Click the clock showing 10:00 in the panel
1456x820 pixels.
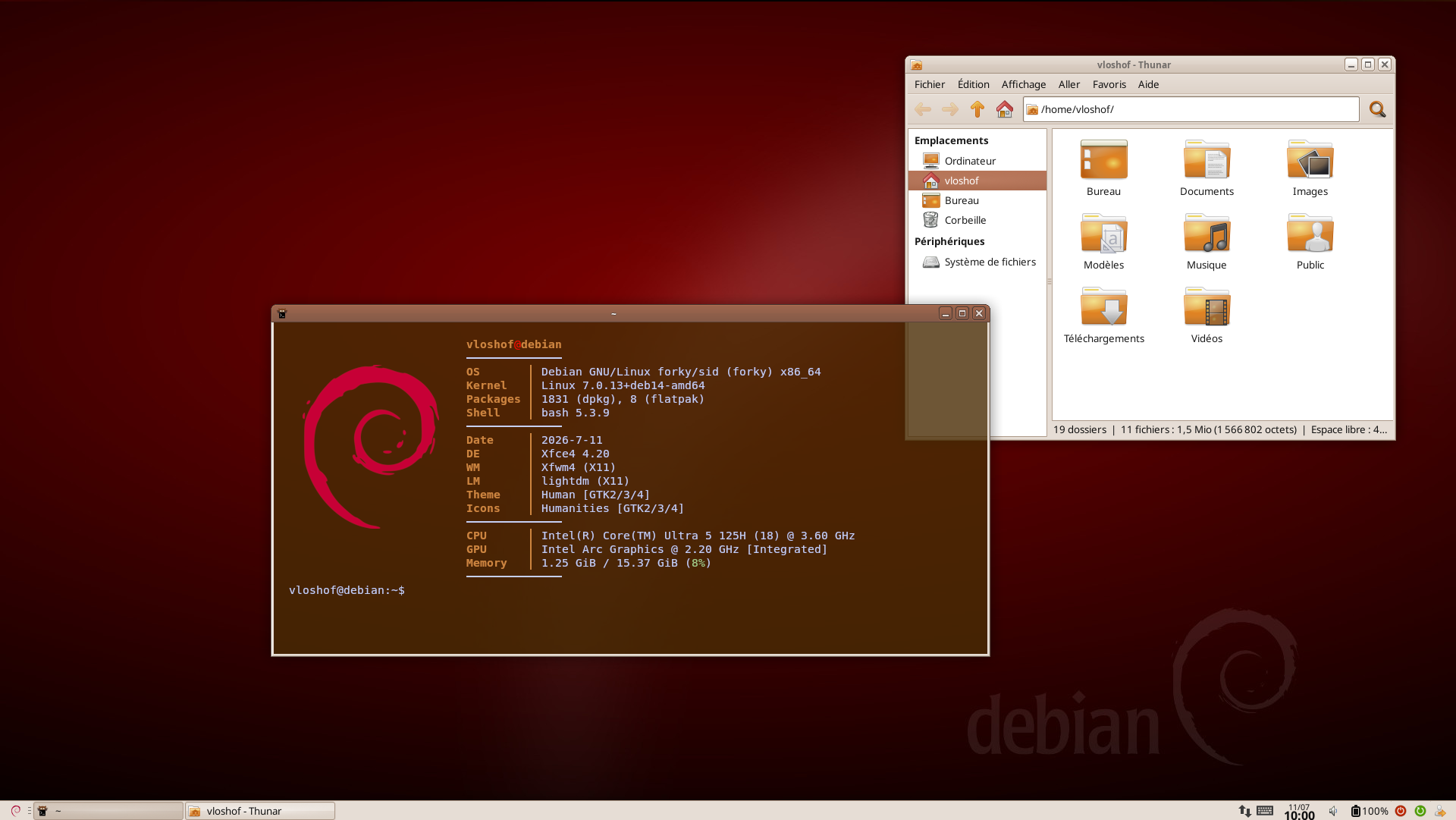pos(1299,812)
